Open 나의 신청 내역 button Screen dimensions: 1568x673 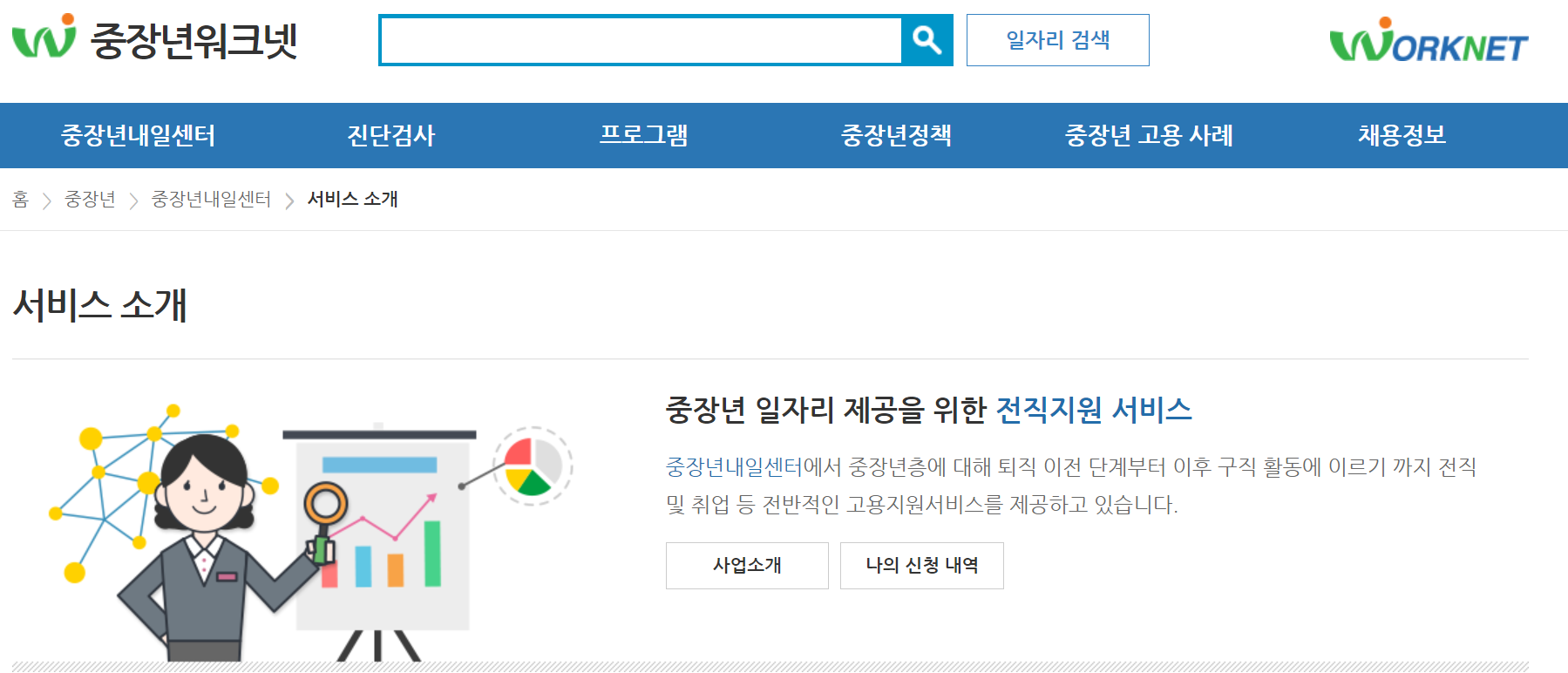[922, 566]
